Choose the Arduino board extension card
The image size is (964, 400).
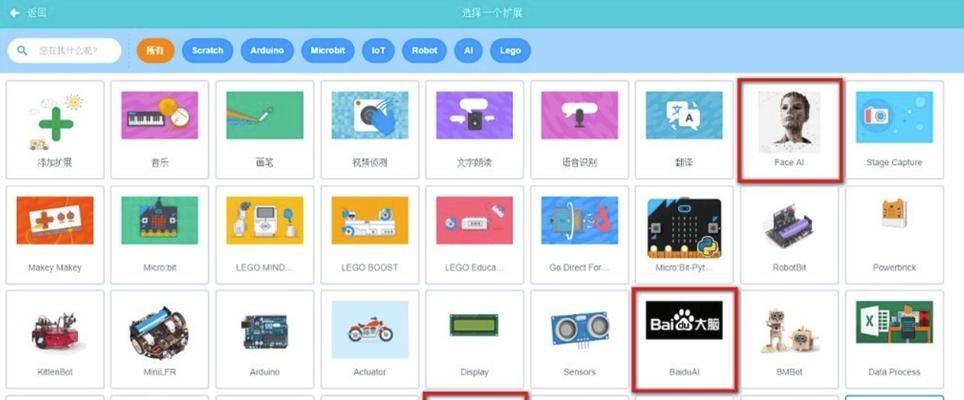click(265, 339)
